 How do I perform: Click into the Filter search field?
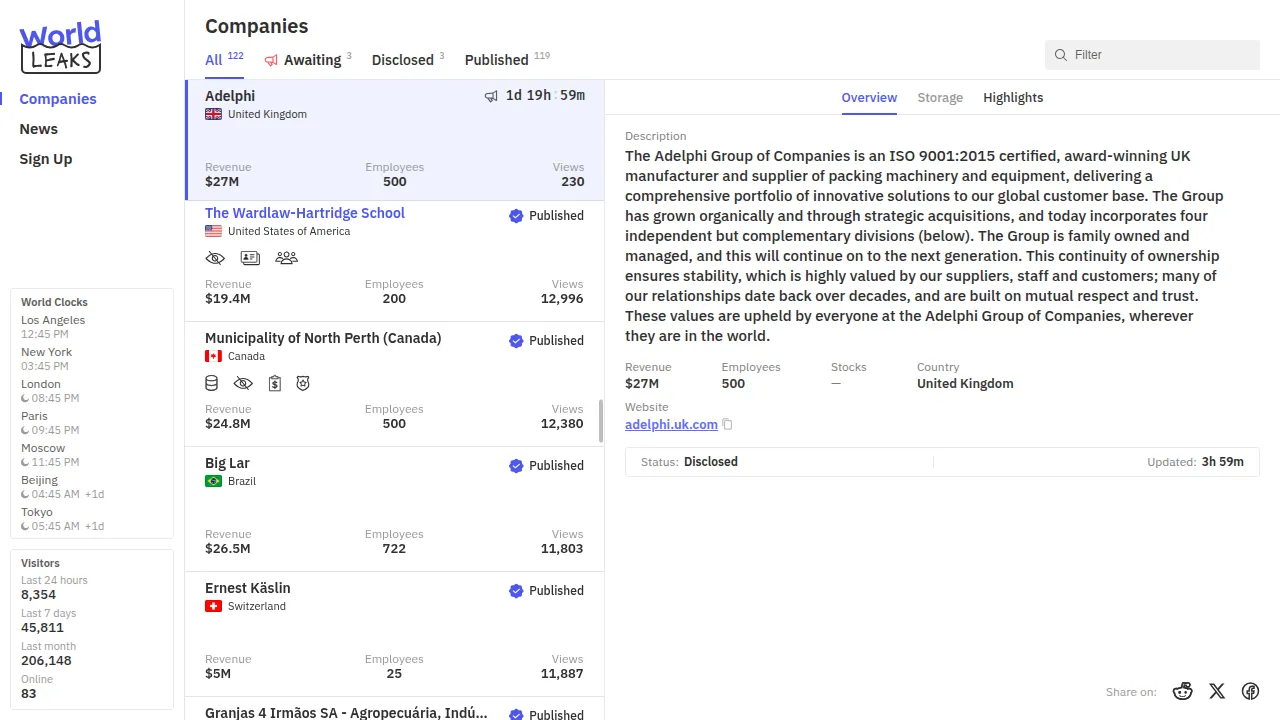[x=1160, y=55]
